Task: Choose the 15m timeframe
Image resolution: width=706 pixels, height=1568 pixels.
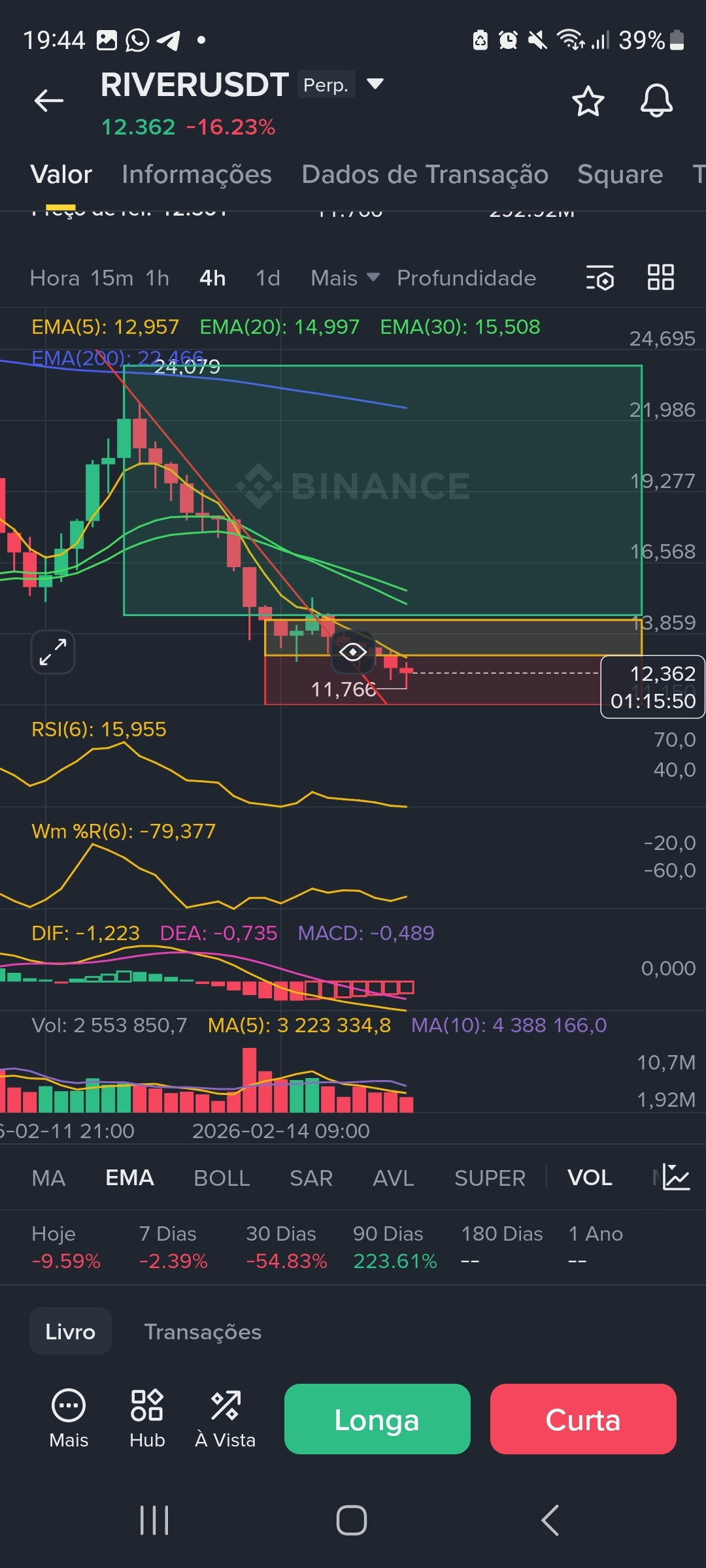Action: point(112,278)
